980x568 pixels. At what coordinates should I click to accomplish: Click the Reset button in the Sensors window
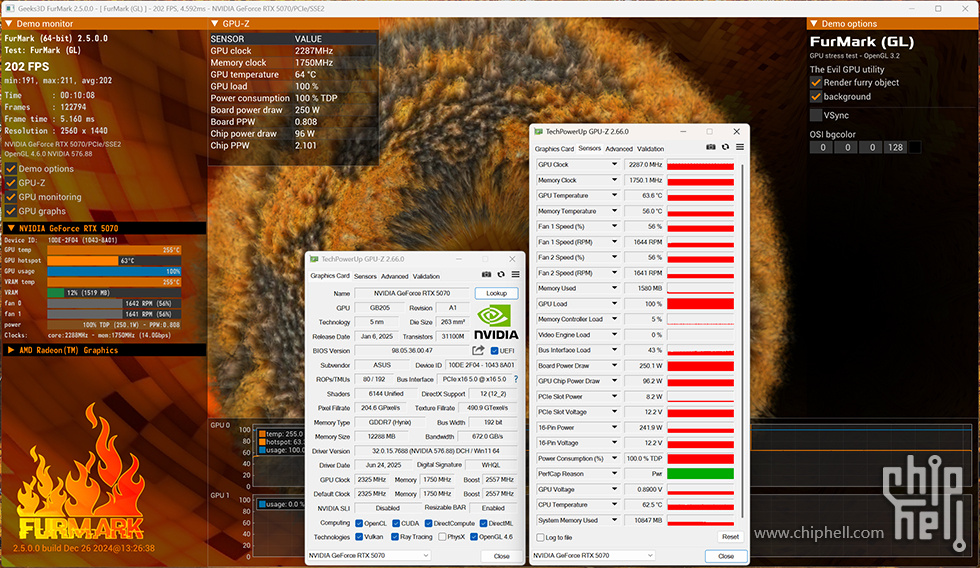[x=730, y=537]
